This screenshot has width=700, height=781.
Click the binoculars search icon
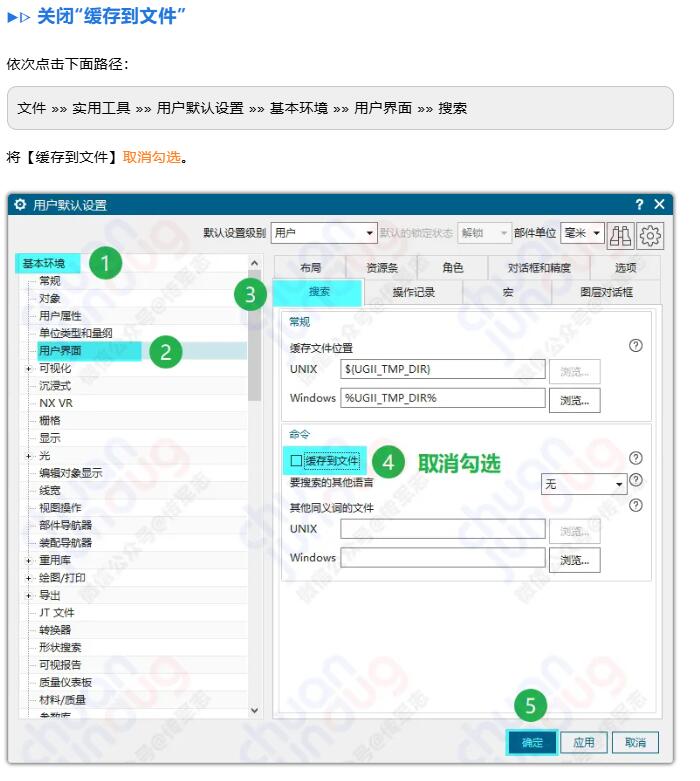point(621,234)
